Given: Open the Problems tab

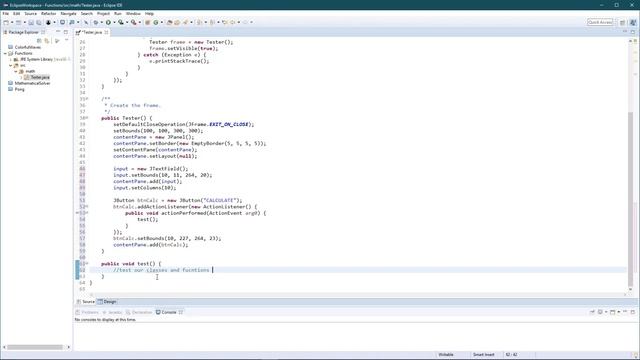Looking at the screenshot, I should tap(87, 312).
